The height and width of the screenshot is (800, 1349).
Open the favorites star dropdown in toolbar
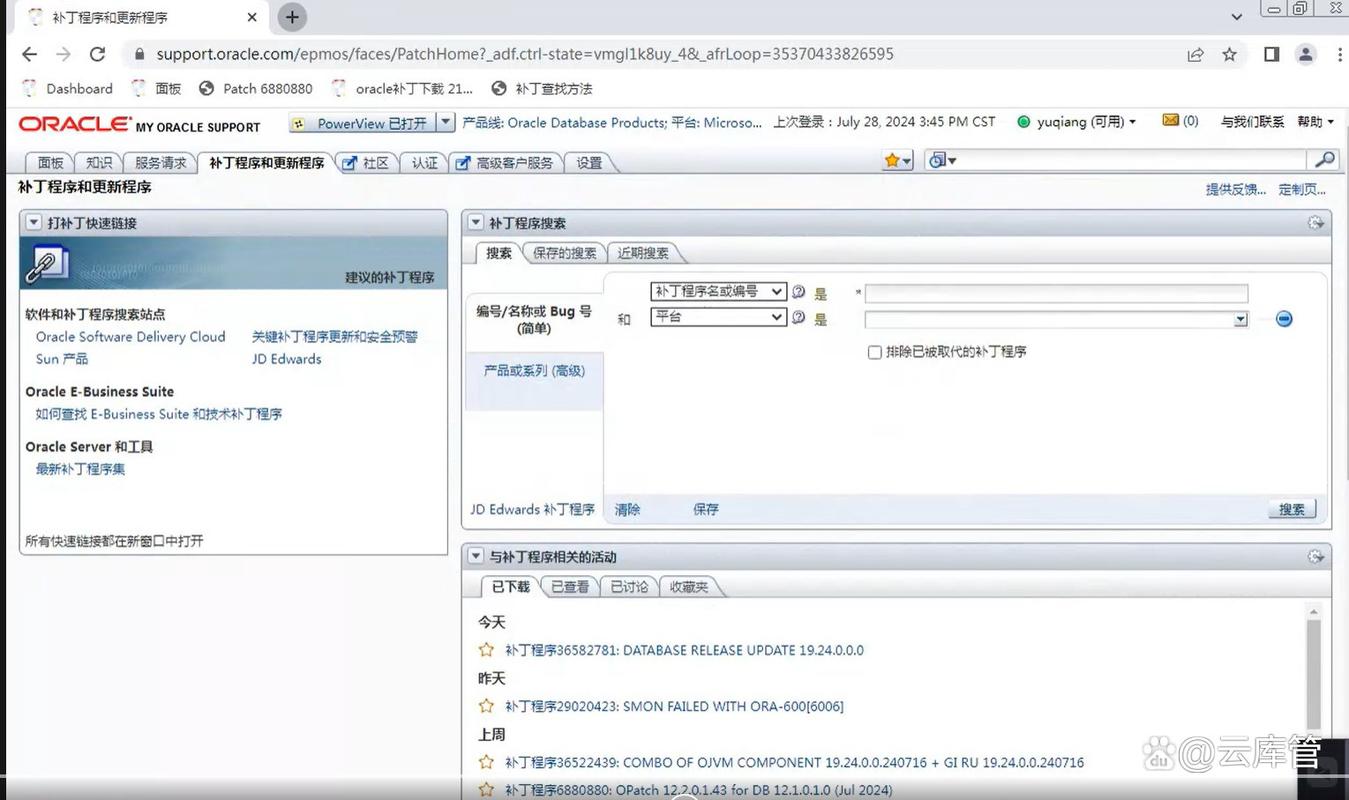898,160
